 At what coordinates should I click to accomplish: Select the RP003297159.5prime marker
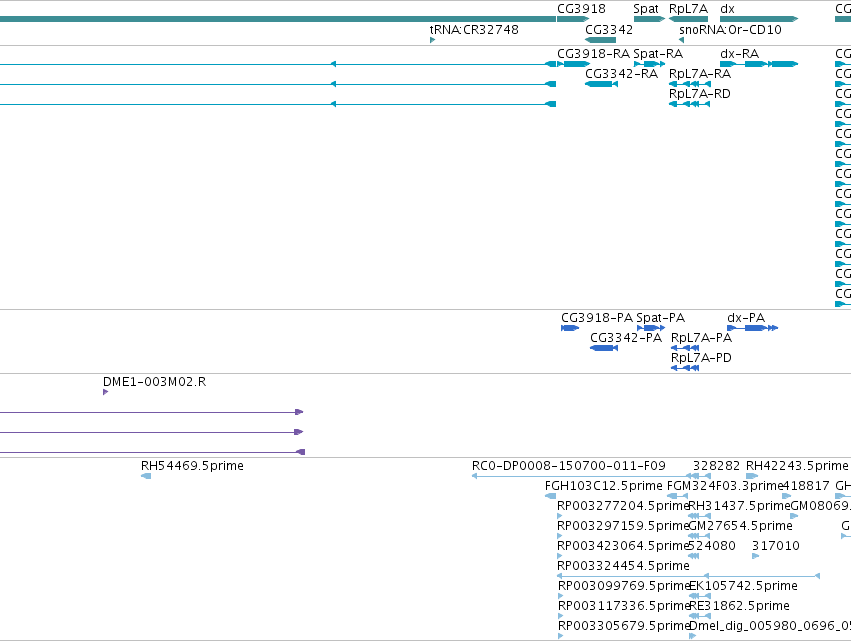[x=560, y=536]
